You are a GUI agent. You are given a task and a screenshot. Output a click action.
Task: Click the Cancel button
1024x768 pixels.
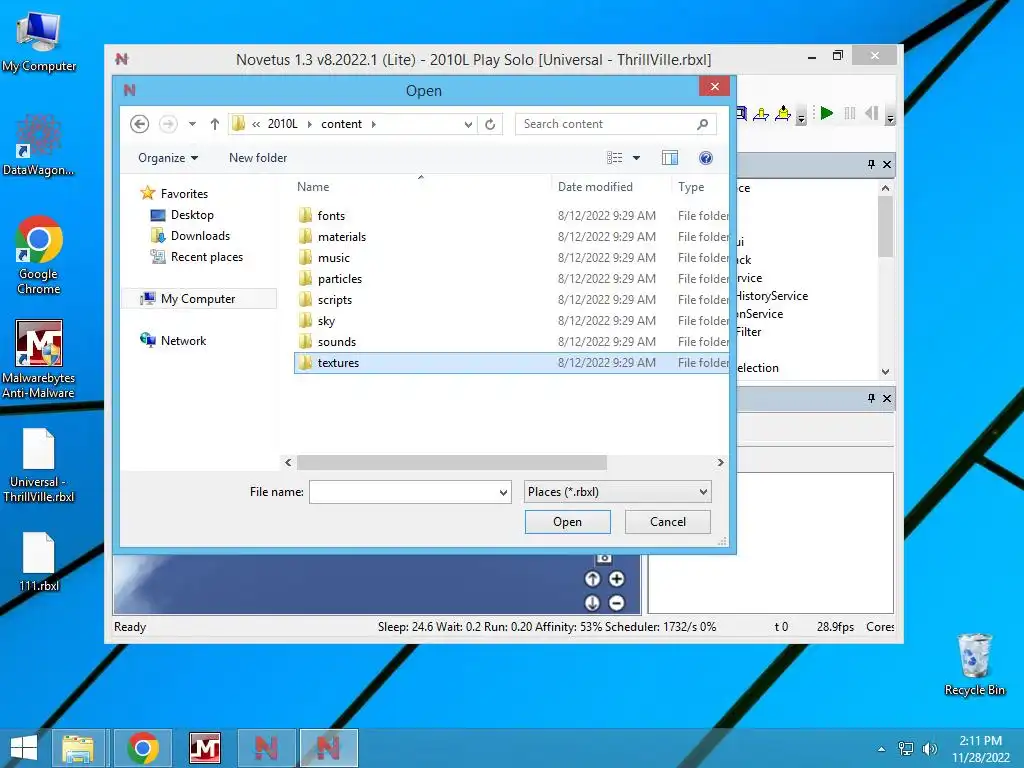click(667, 522)
